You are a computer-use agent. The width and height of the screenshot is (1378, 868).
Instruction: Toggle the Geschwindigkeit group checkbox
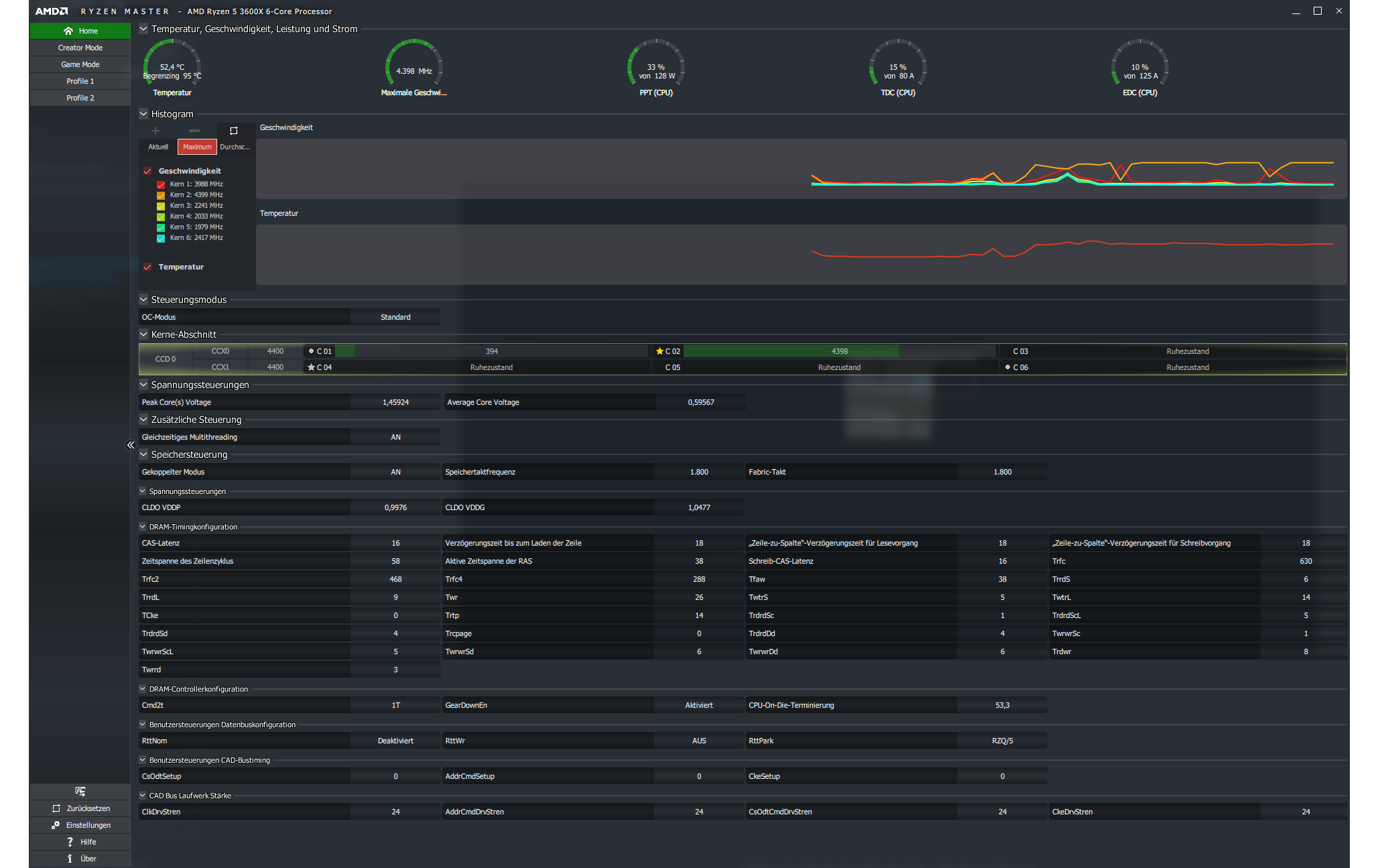click(x=147, y=171)
